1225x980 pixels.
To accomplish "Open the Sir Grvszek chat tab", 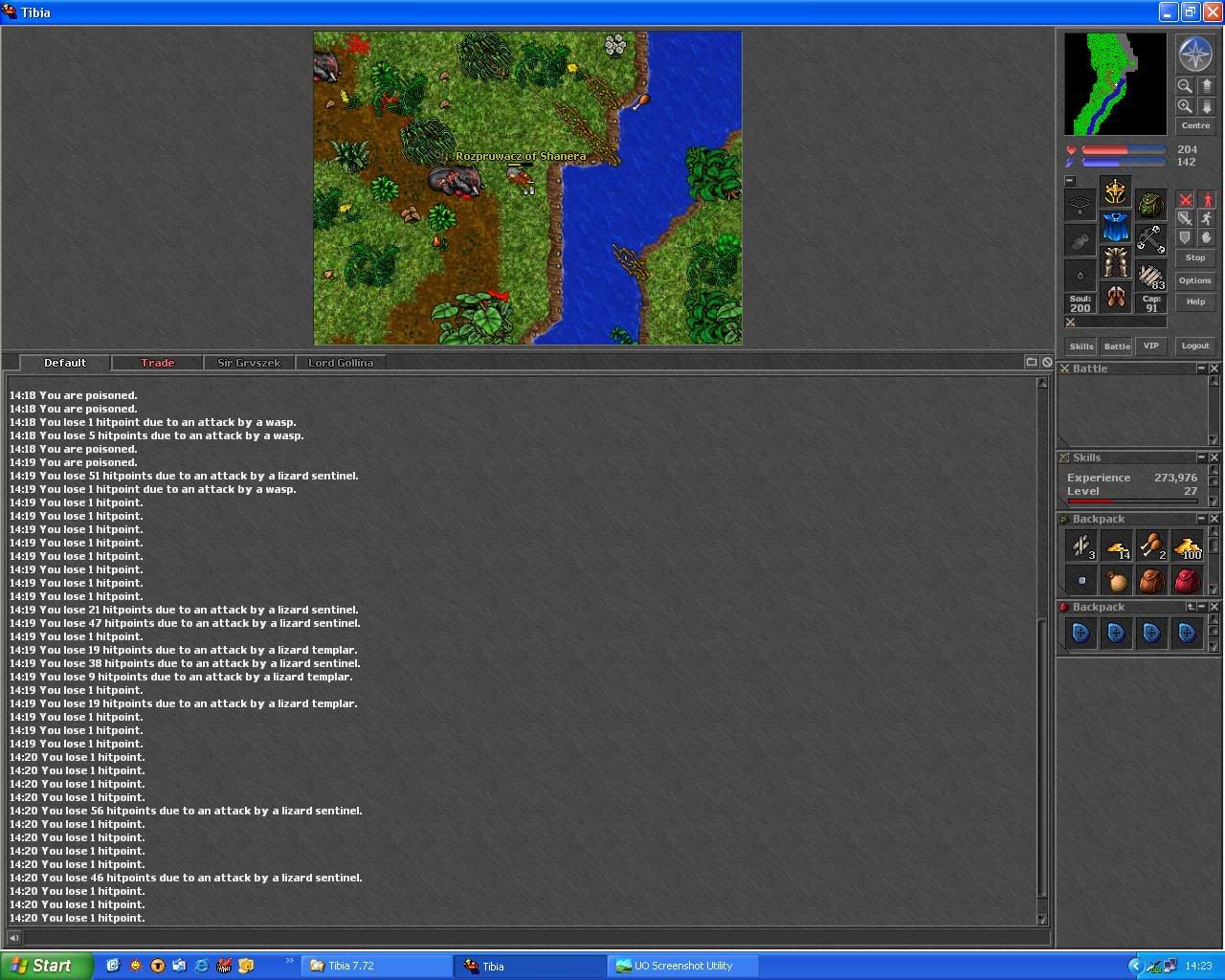I will pyautogui.click(x=249, y=363).
